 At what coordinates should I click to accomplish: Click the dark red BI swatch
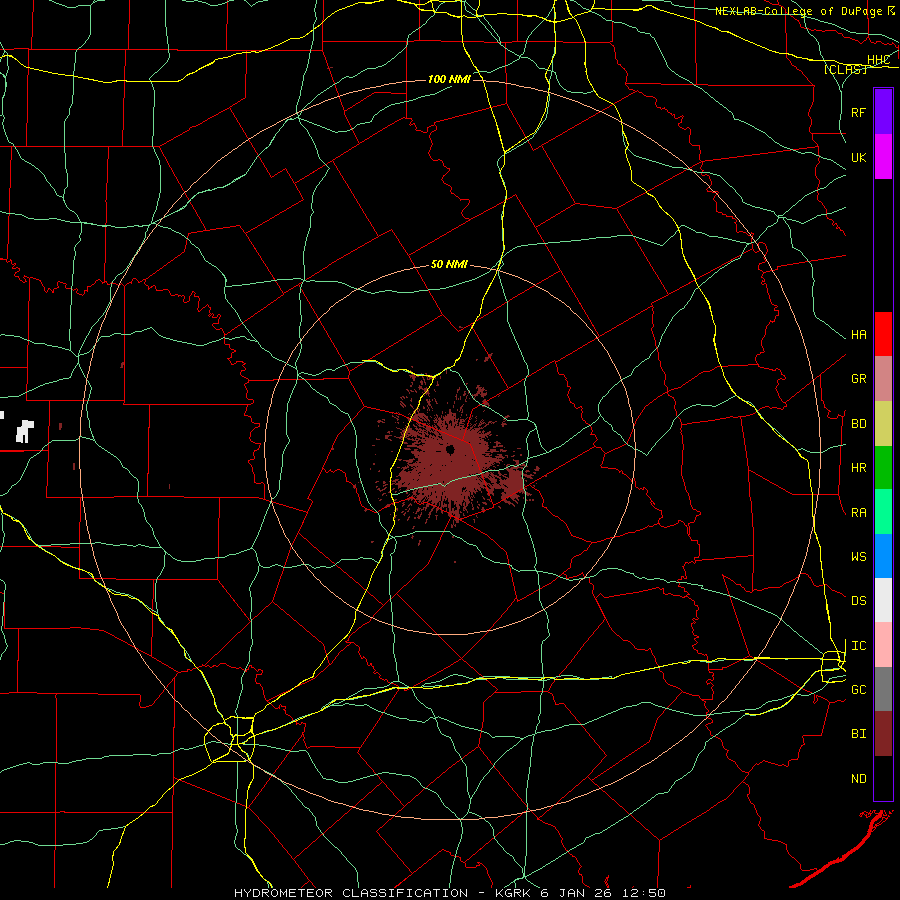point(883,734)
